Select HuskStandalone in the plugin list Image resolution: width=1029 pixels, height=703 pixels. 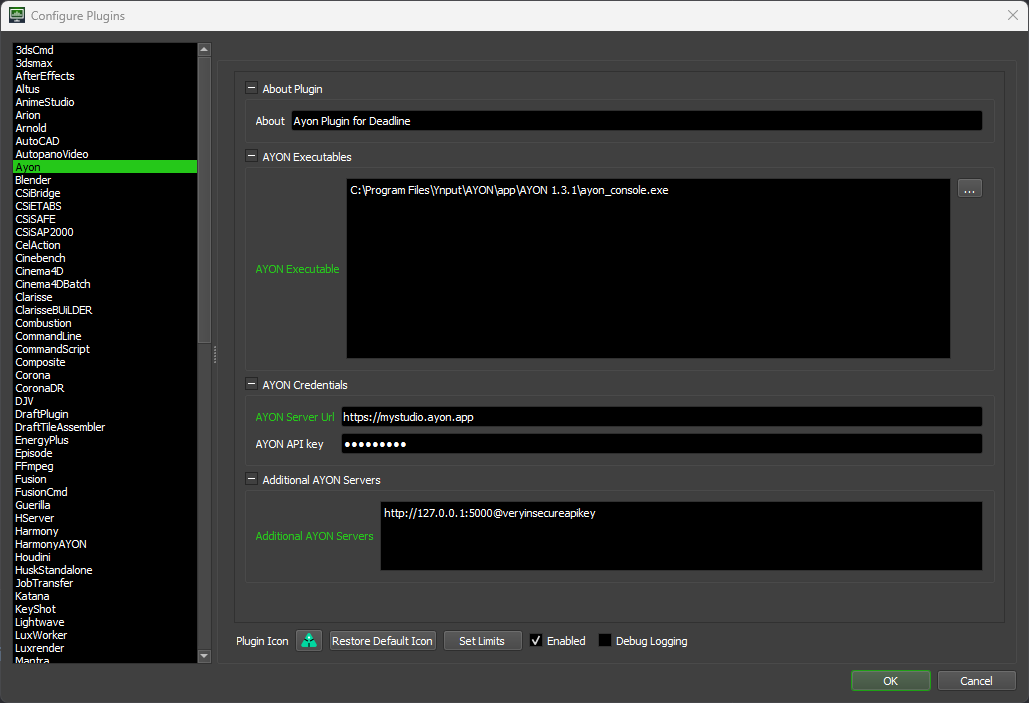[105, 570]
